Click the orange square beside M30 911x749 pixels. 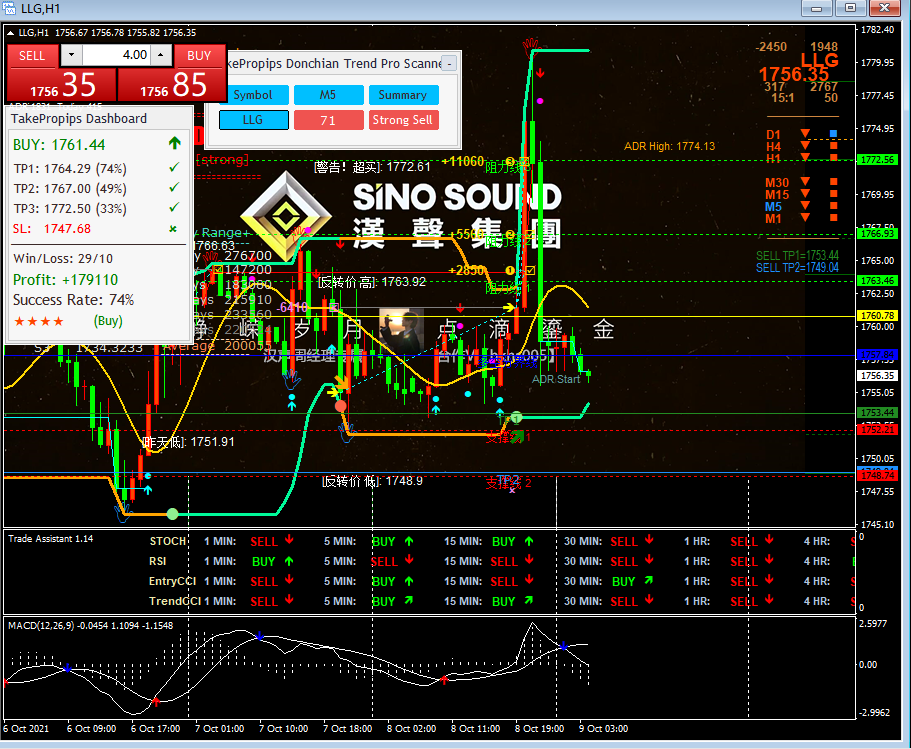[834, 182]
